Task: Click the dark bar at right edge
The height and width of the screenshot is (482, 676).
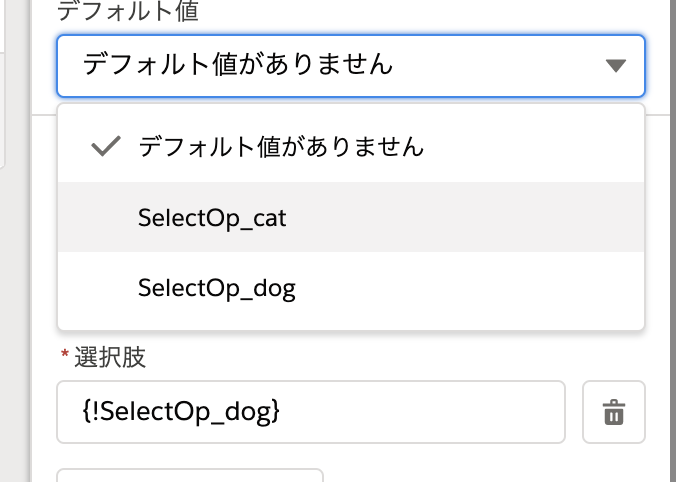Action: [x=672, y=241]
